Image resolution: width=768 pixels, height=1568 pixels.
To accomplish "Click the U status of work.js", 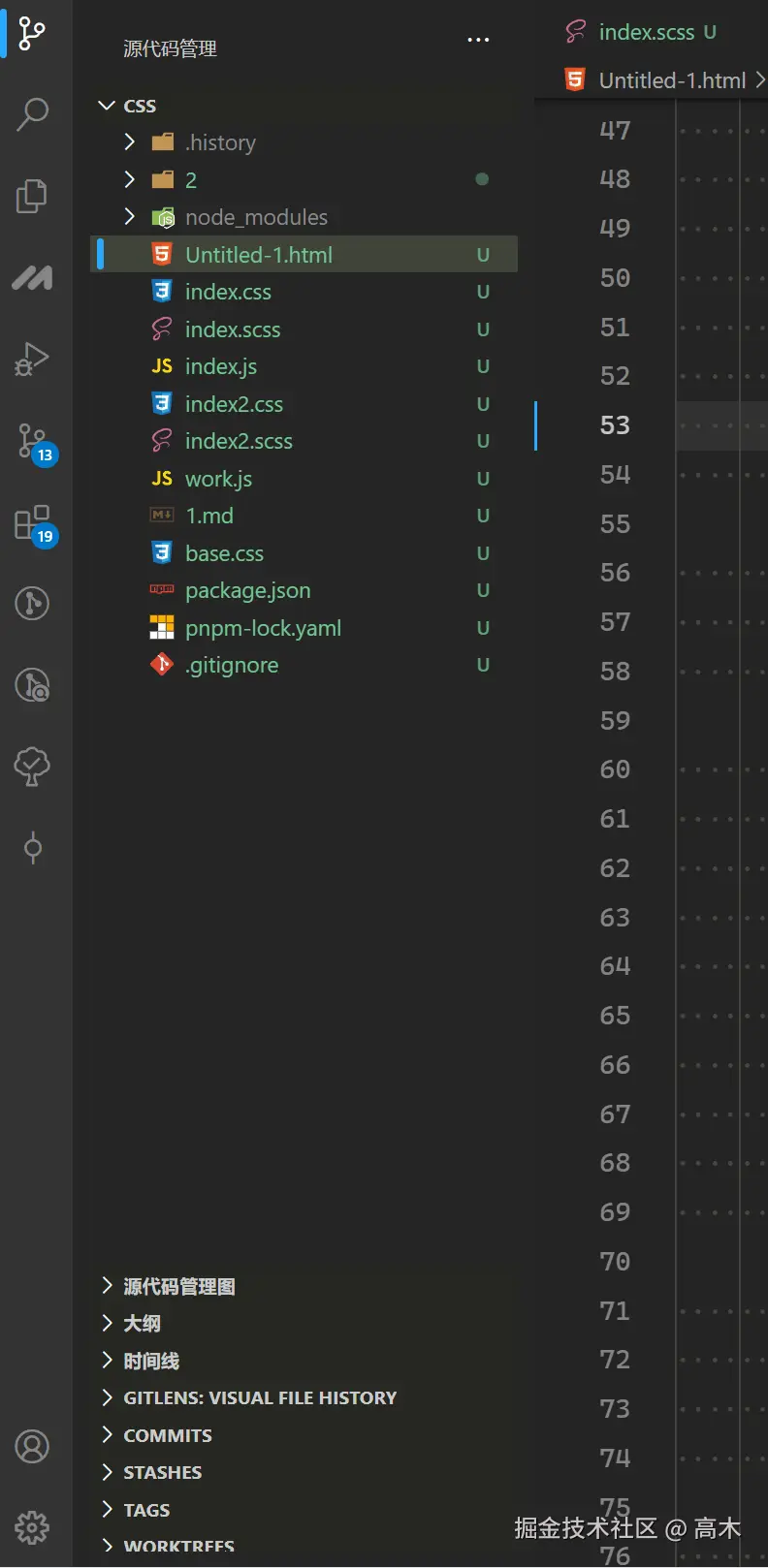I will click(x=483, y=479).
